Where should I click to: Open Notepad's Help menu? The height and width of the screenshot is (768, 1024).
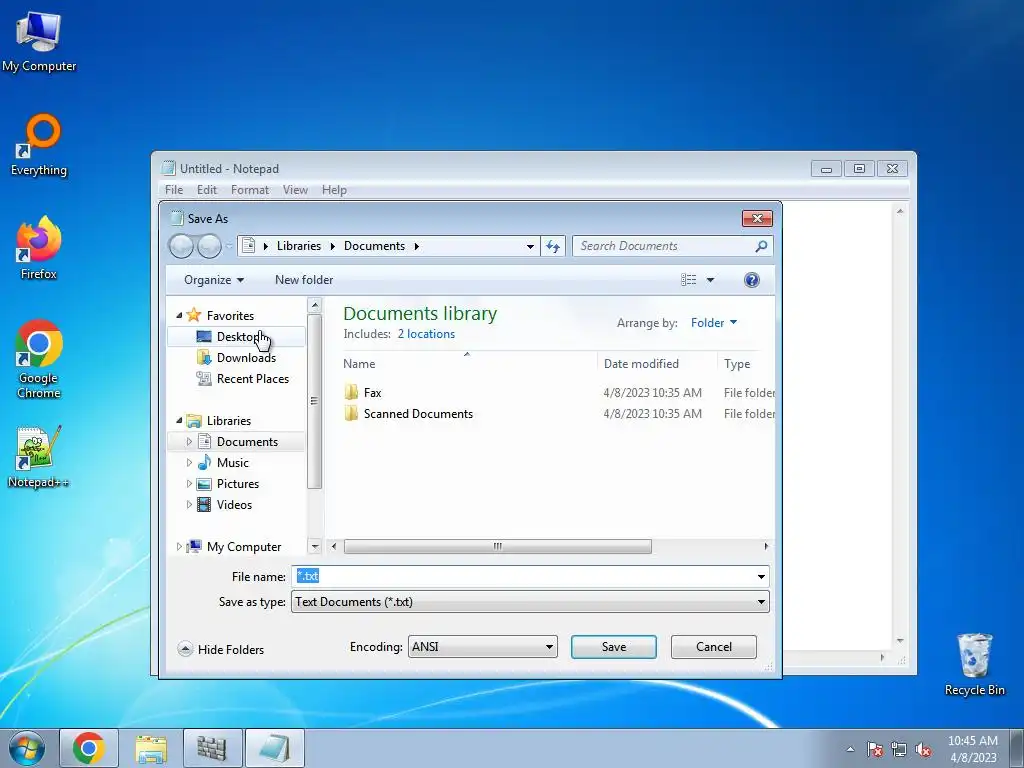coord(334,189)
